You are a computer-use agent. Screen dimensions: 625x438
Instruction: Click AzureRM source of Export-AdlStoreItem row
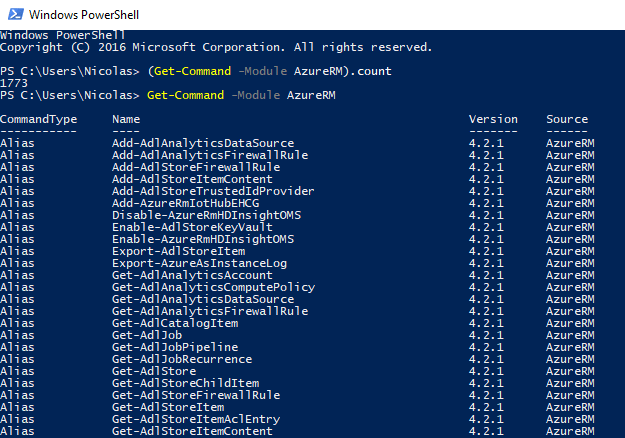click(570, 251)
